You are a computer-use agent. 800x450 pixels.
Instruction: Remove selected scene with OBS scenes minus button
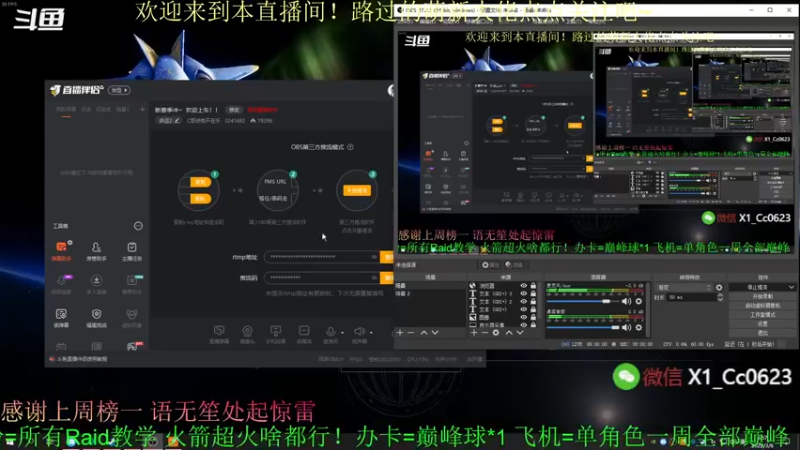click(411, 333)
